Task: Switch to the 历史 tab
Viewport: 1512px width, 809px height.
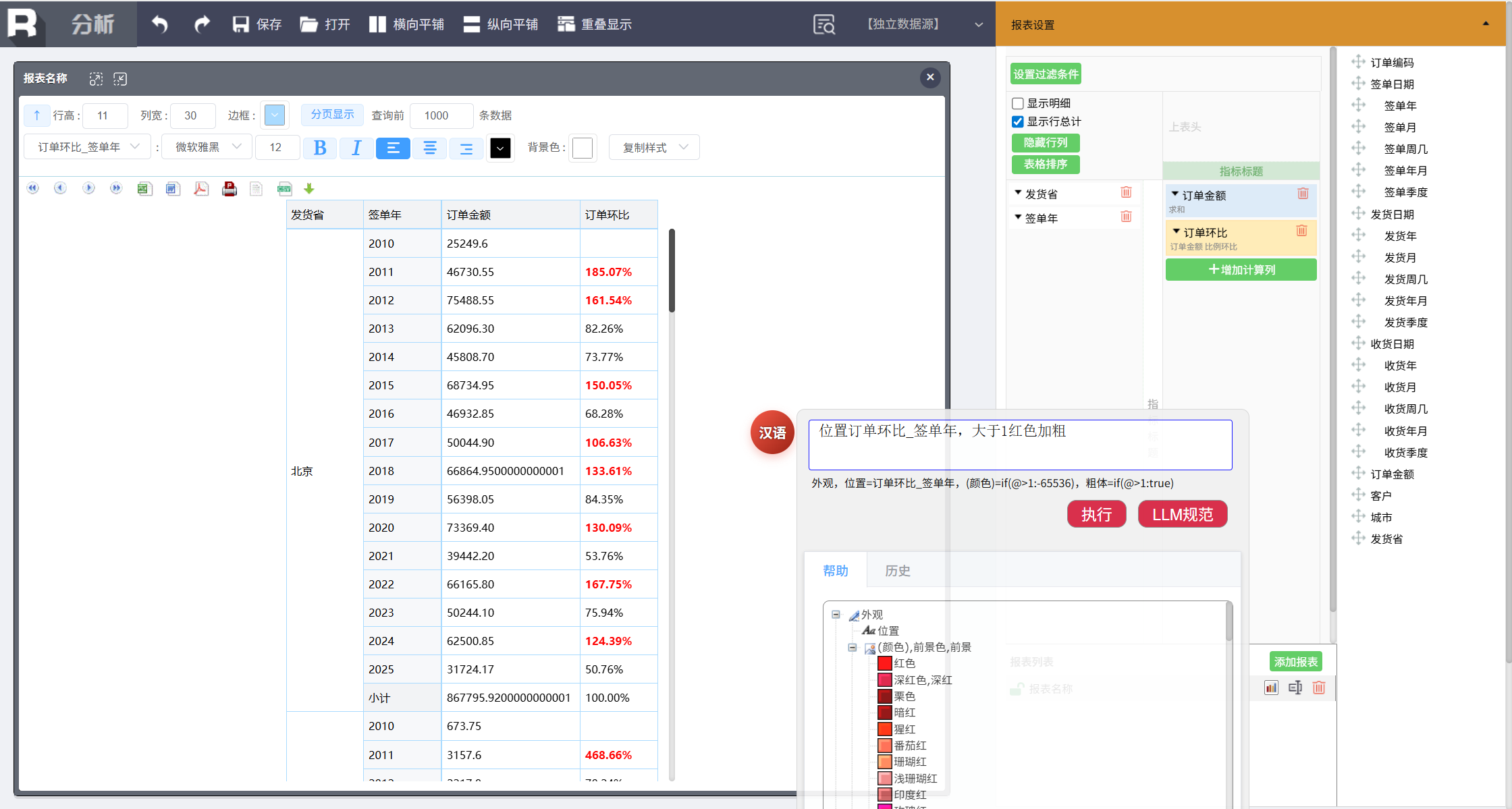Action: pyautogui.click(x=897, y=571)
